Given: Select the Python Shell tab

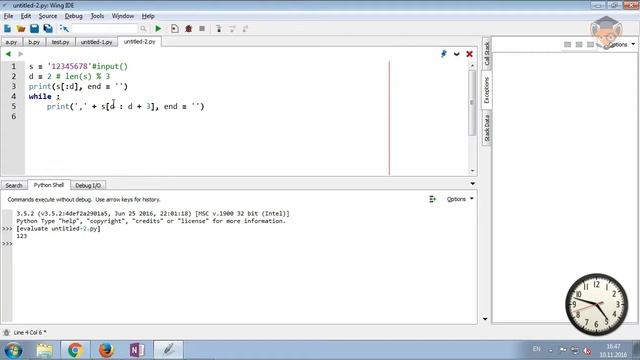Looking at the screenshot, I should pyautogui.click(x=49, y=185).
